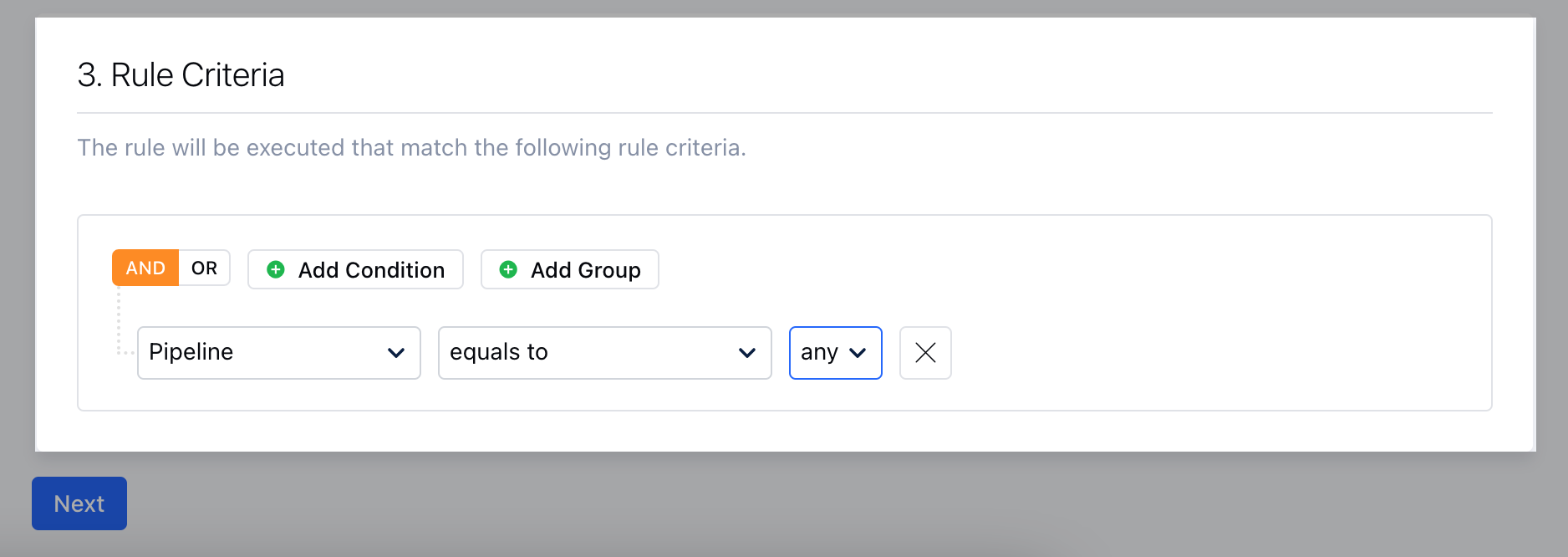1568x557 pixels.
Task: Click the green plus icon on Add Group
Action: click(508, 269)
